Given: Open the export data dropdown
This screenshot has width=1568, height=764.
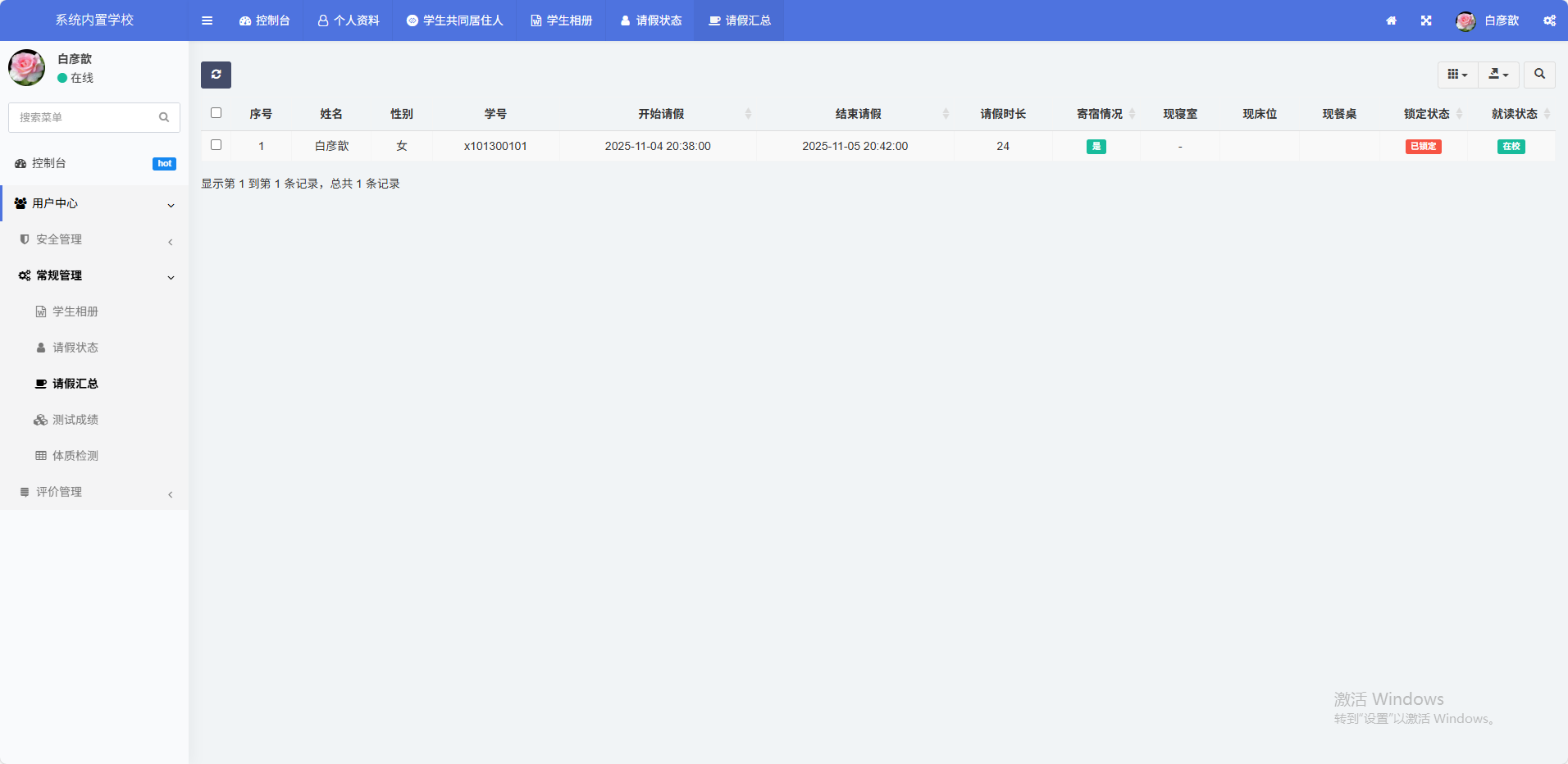Looking at the screenshot, I should (1498, 75).
